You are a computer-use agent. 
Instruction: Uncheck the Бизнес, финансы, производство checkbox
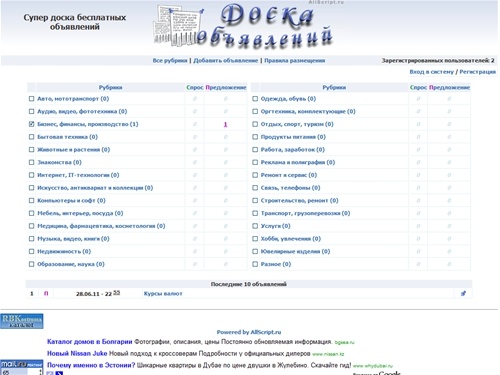[31, 124]
